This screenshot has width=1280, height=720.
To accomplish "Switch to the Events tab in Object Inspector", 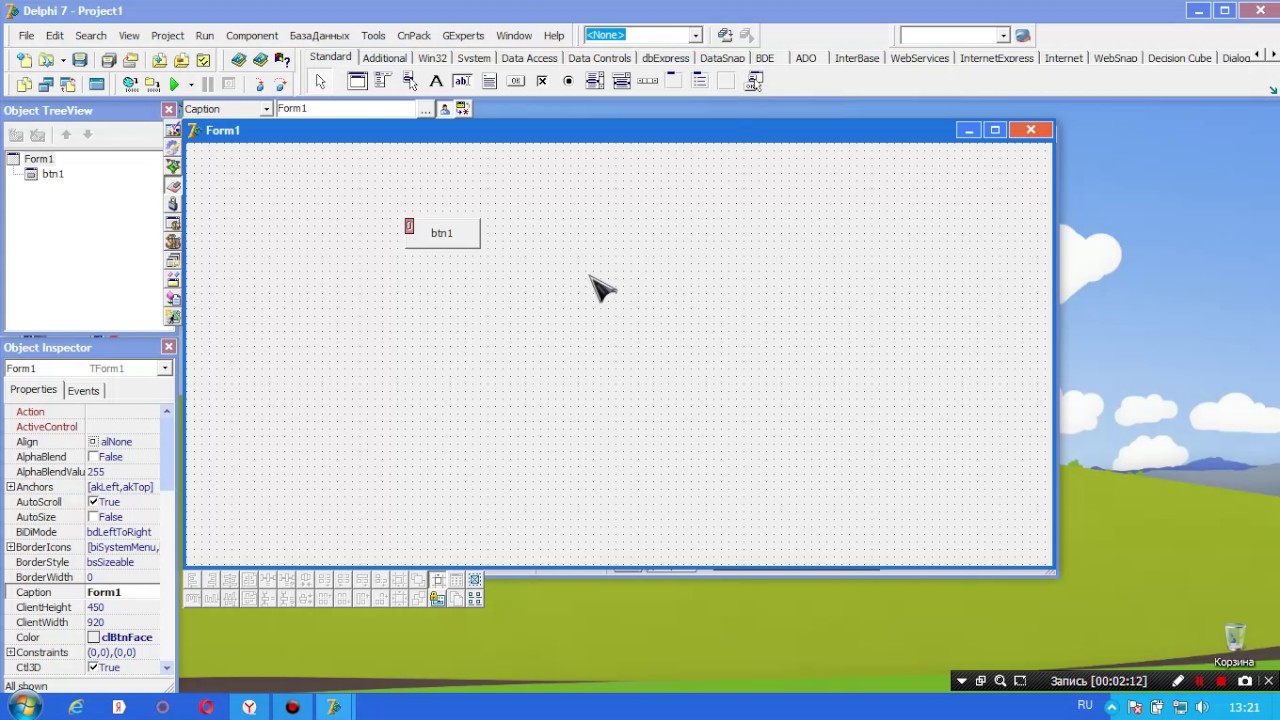I will point(83,391).
